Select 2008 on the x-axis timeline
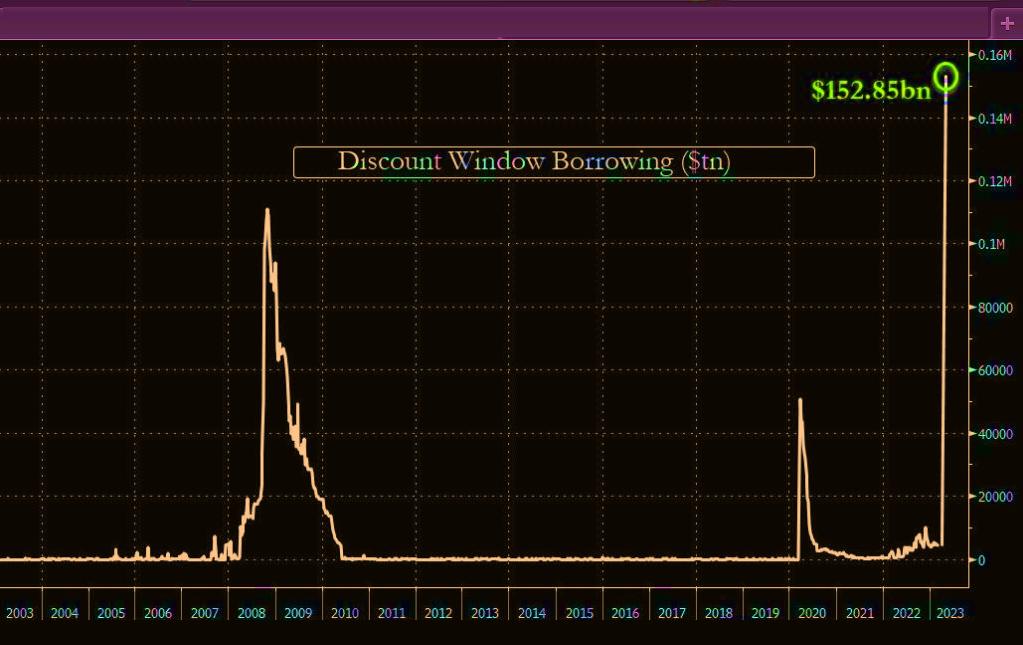1023x645 pixels. 252,612
